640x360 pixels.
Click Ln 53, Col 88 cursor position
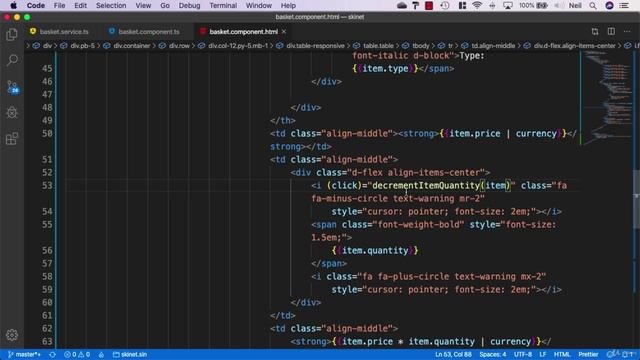pos(453,354)
